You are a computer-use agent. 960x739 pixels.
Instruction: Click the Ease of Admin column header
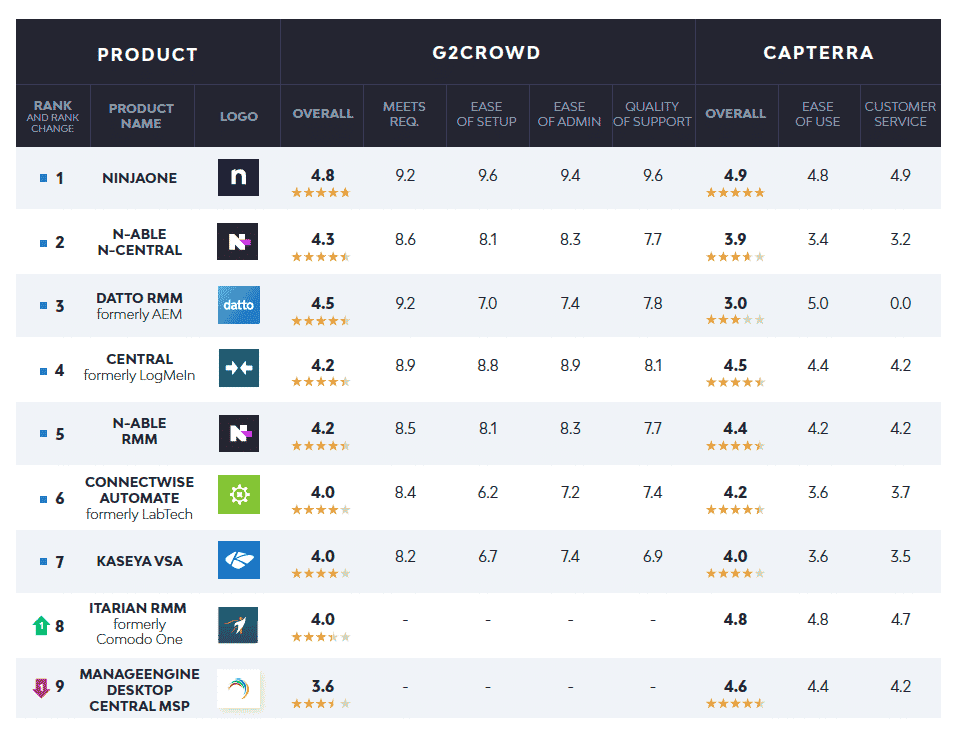coord(569,114)
